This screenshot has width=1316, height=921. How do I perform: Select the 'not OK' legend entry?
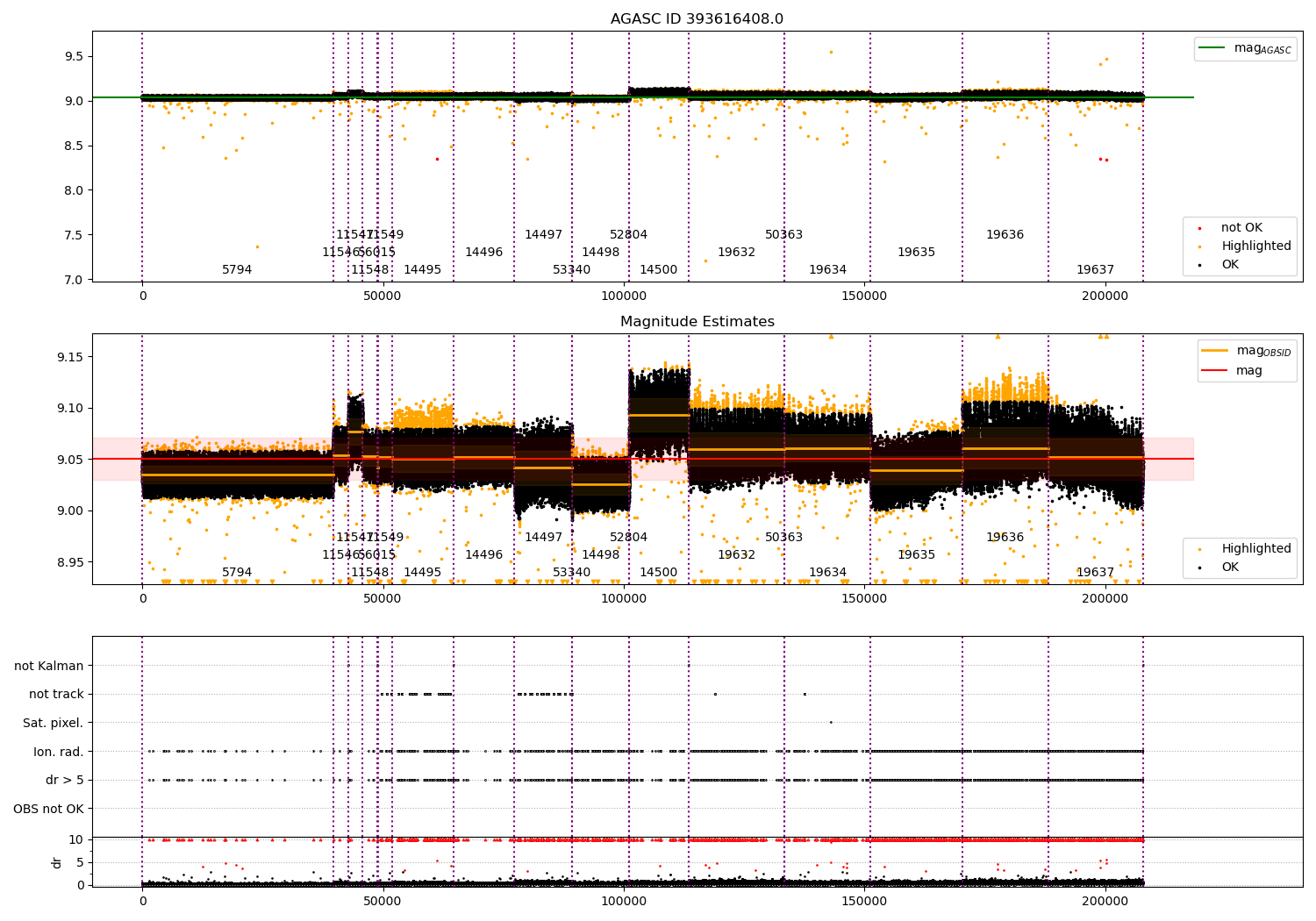click(x=1241, y=228)
